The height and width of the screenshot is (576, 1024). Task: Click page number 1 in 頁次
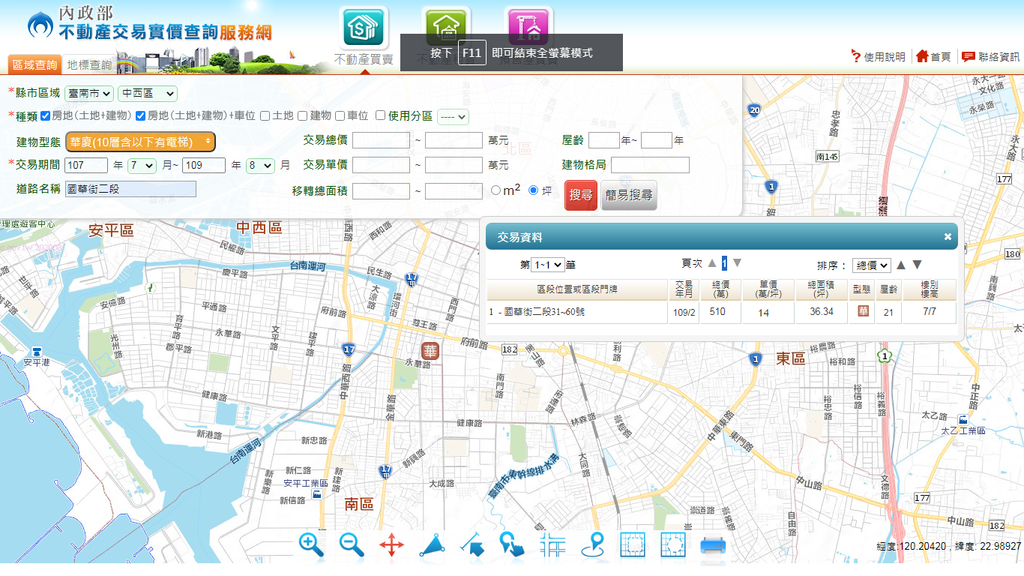pos(724,263)
